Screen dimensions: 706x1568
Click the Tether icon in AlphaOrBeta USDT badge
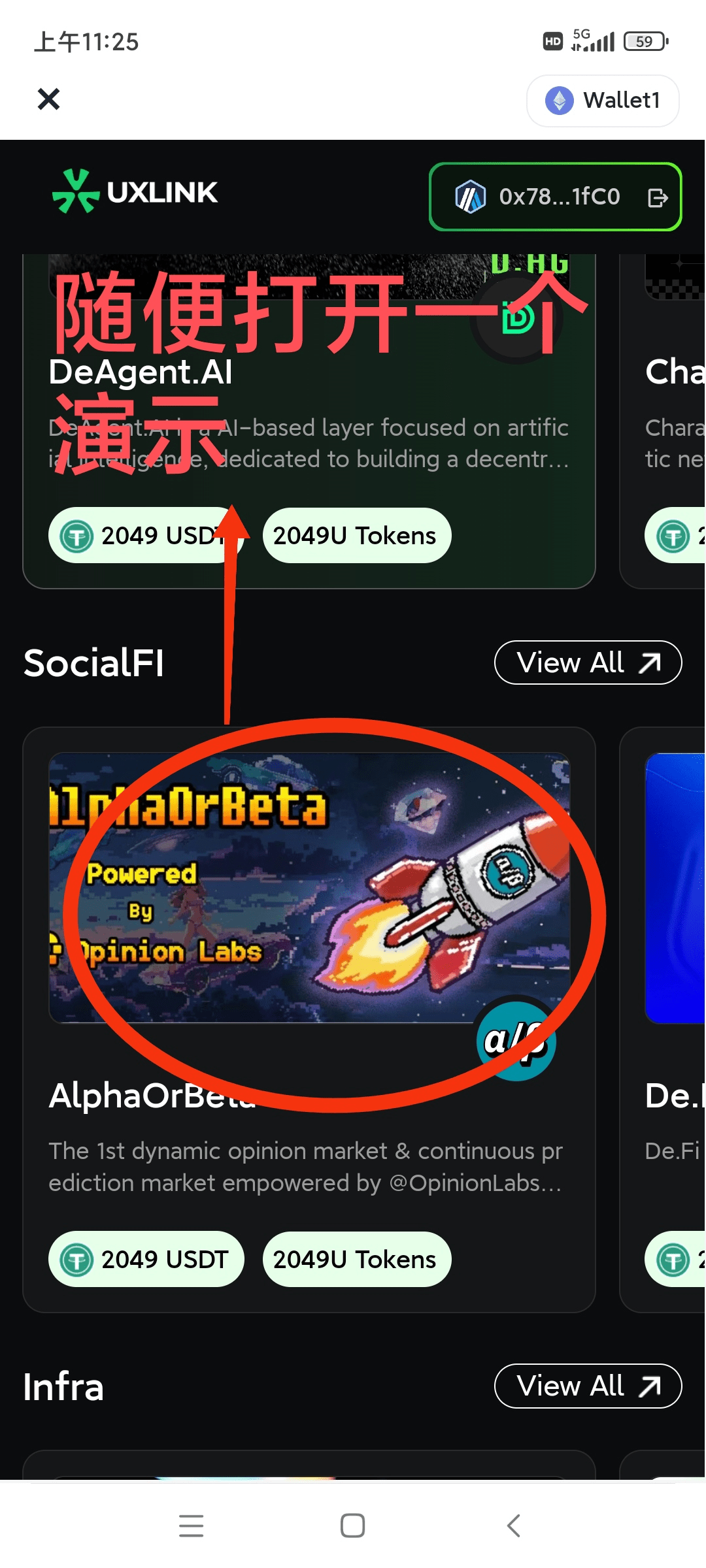[77, 1260]
